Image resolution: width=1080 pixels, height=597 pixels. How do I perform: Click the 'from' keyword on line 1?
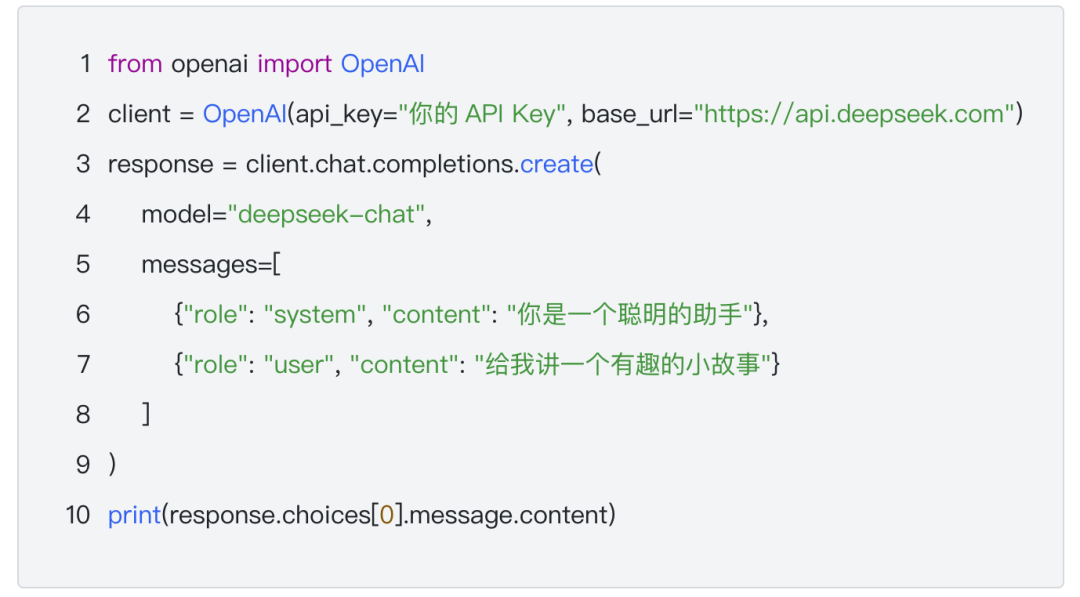pos(135,64)
